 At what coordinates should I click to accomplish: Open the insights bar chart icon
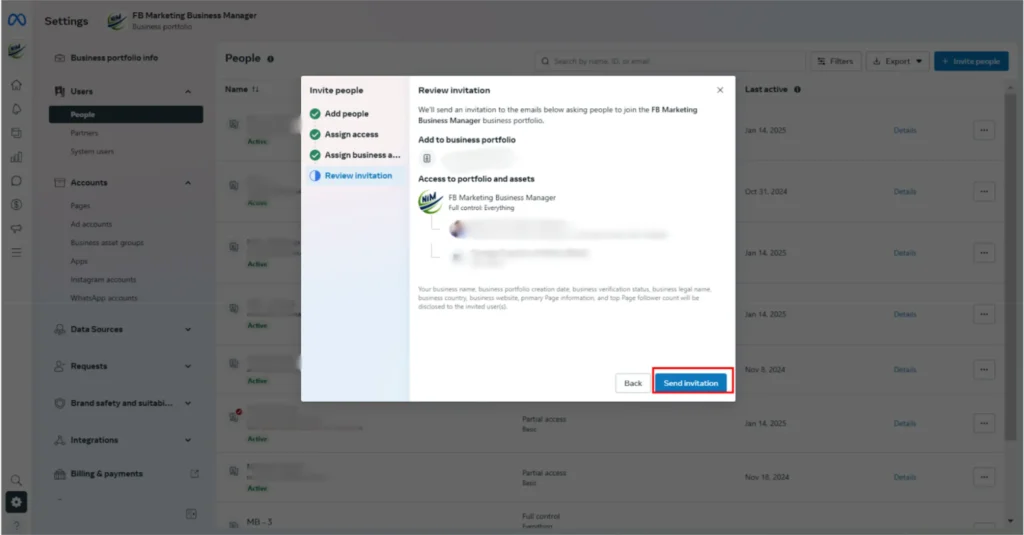click(x=16, y=157)
